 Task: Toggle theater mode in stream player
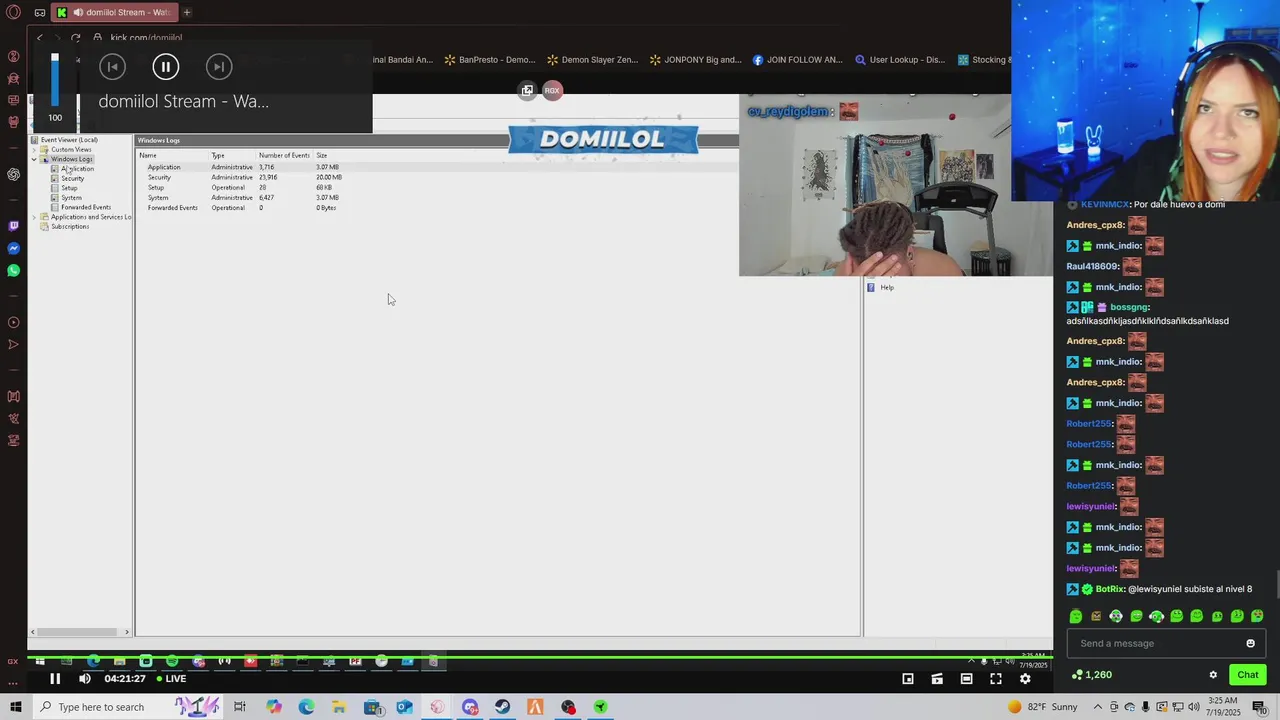966,679
